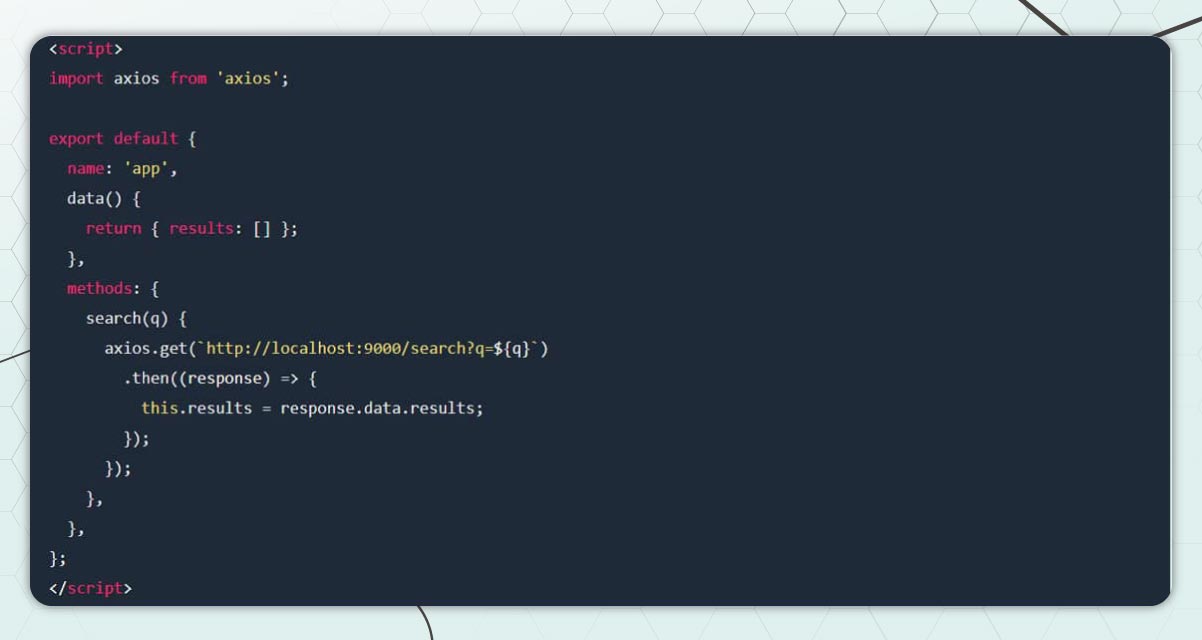Click the default keyword
The height and width of the screenshot is (640, 1202).
tap(146, 139)
